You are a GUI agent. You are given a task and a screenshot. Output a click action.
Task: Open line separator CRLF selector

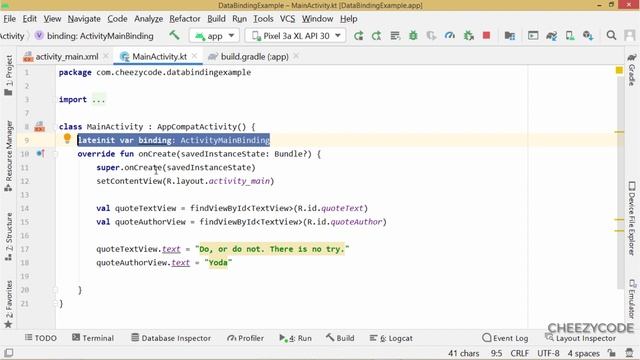(519, 353)
